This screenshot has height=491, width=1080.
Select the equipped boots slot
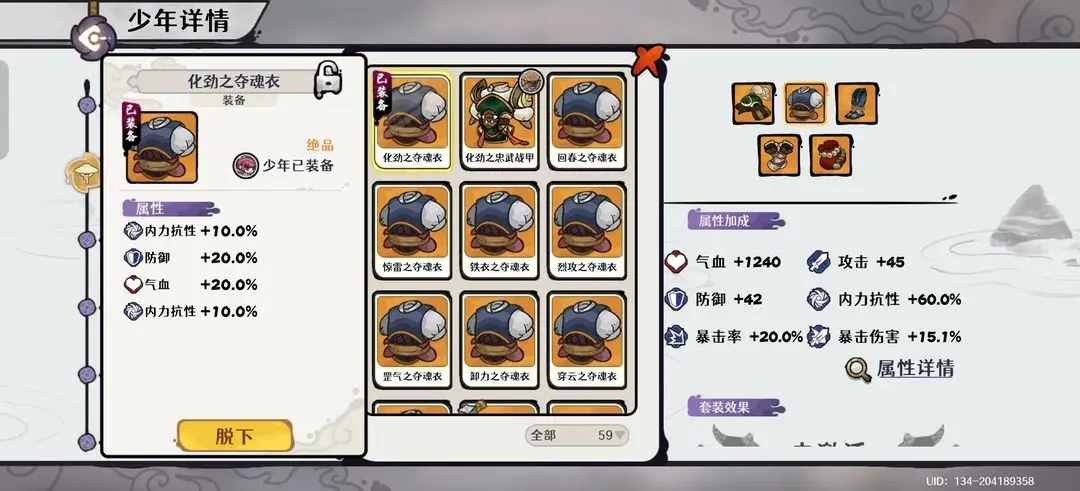pos(856,103)
